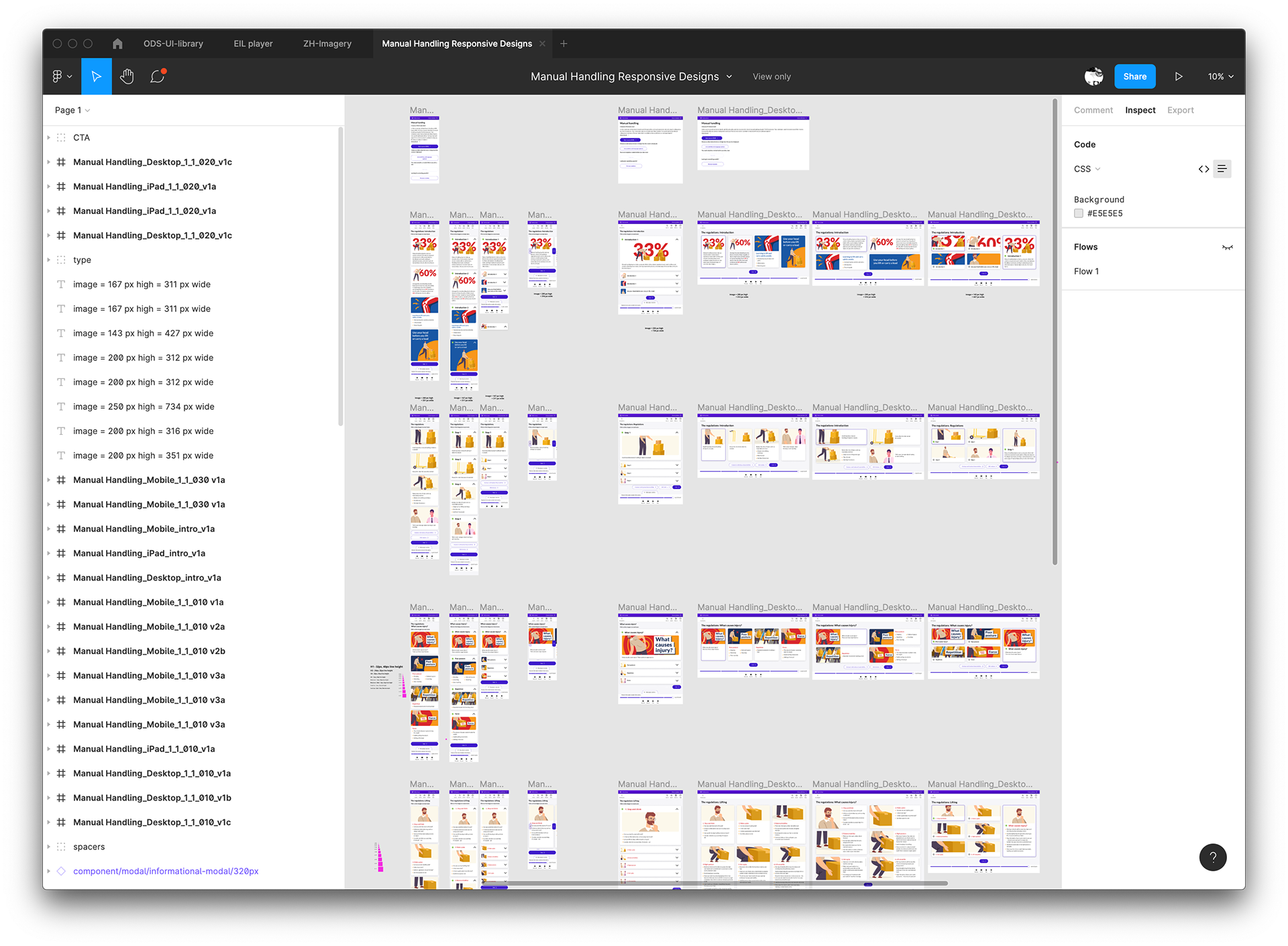1288x946 pixels.
Task: Switch to the ZH-Imagery tab
Action: pos(327,44)
